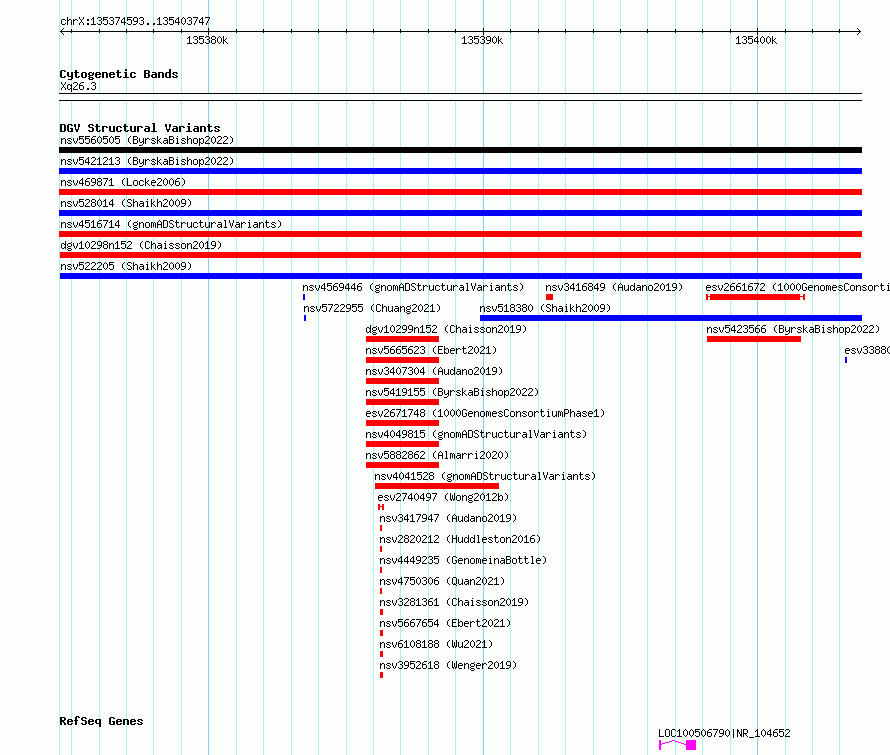Image resolution: width=890 pixels, height=755 pixels.
Task: Open the first nsv528014 (Shaikh2009) label
Action: click(126, 203)
